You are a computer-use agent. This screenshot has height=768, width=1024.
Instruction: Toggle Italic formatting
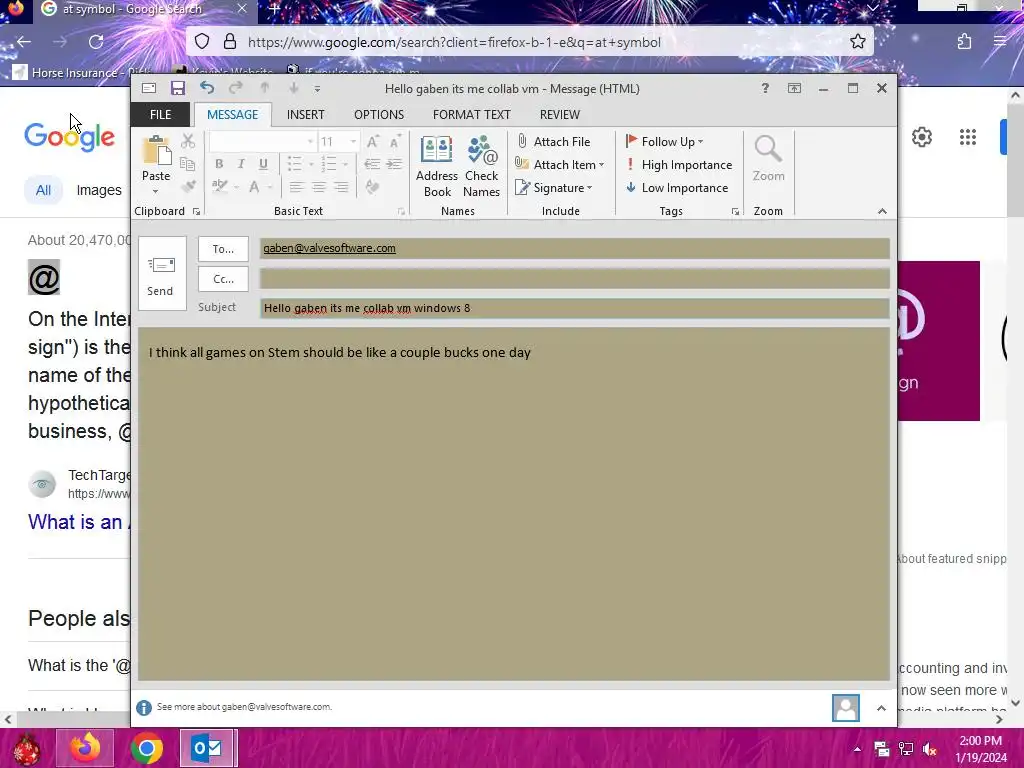tap(241, 164)
